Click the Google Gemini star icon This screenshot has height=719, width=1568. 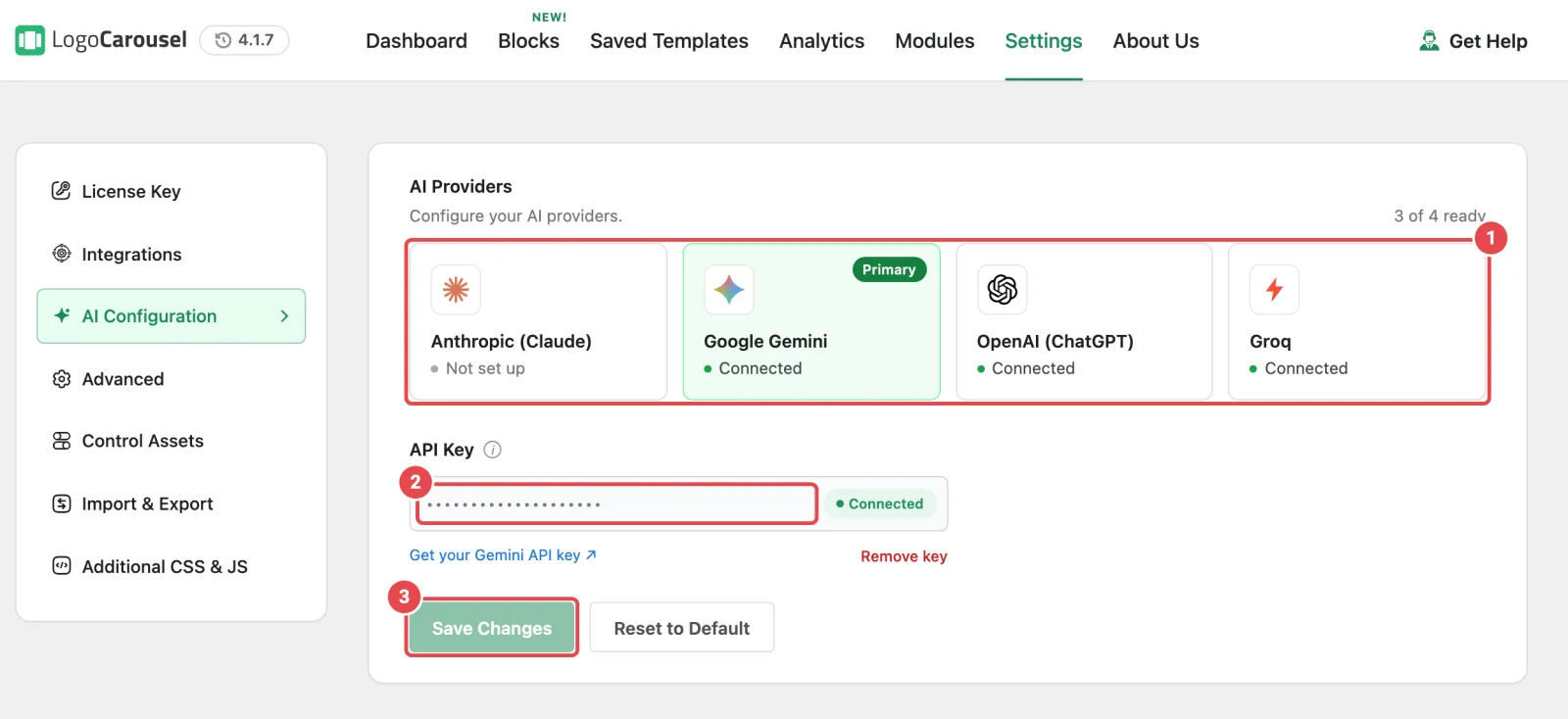point(729,289)
